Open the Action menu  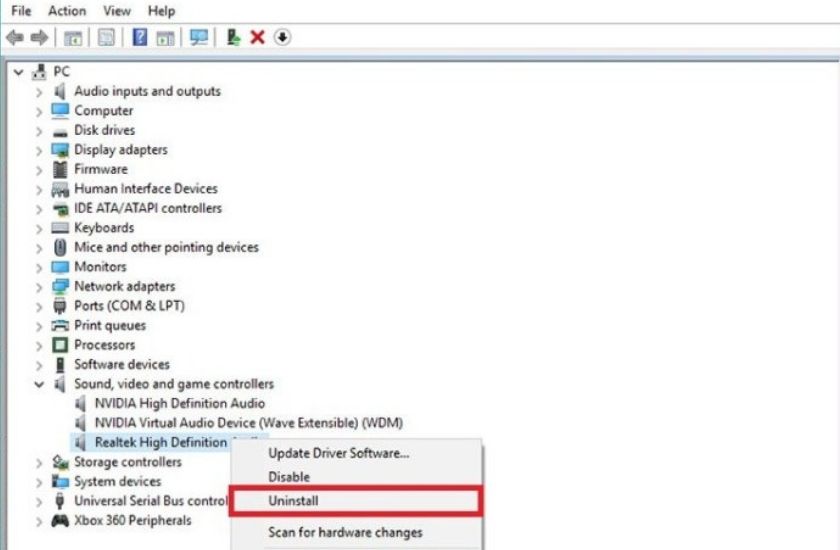click(67, 11)
